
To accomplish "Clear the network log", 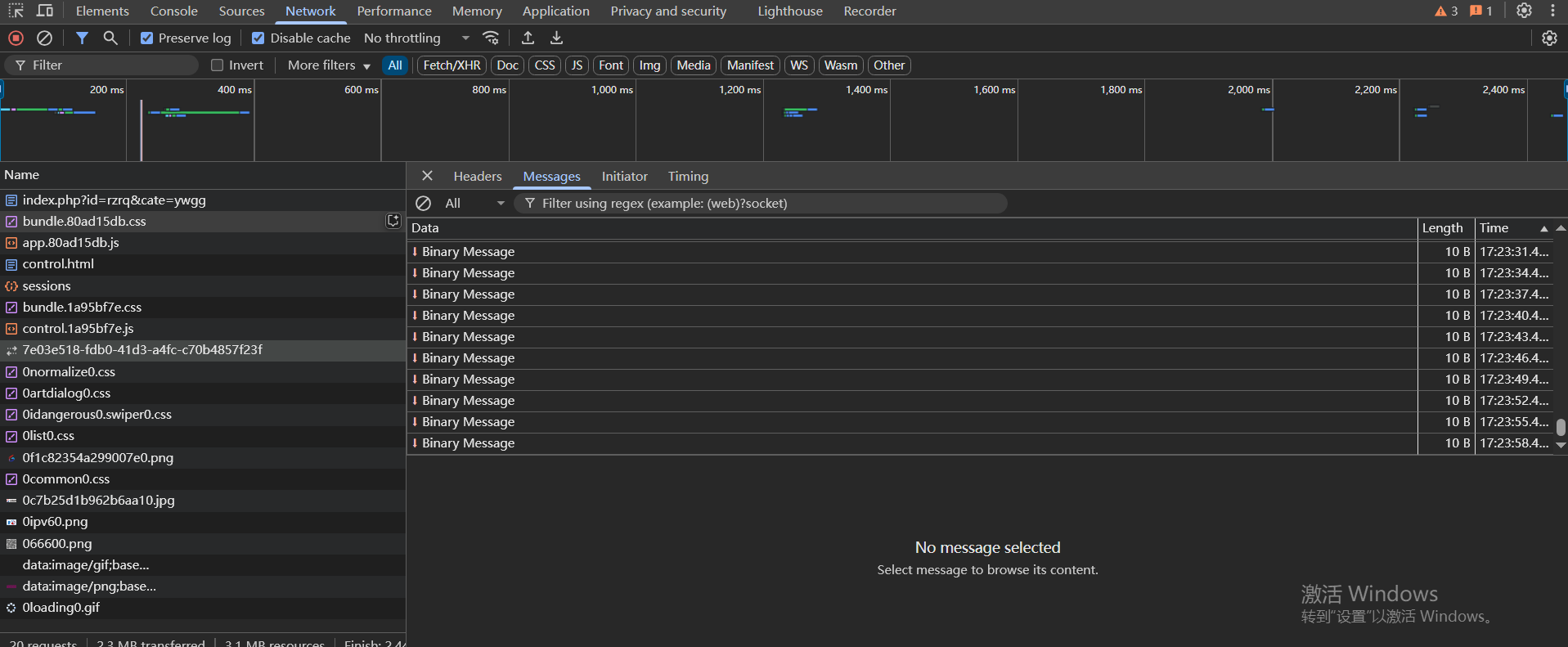I will pyautogui.click(x=45, y=38).
